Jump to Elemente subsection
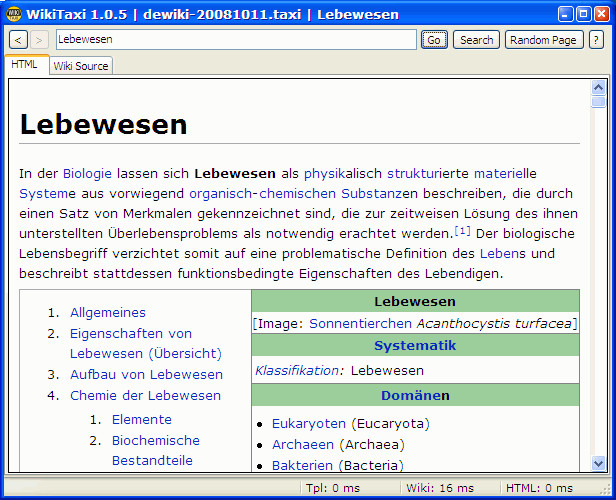The height and width of the screenshot is (500, 616). pyautogui.click(x=141, y=419)
